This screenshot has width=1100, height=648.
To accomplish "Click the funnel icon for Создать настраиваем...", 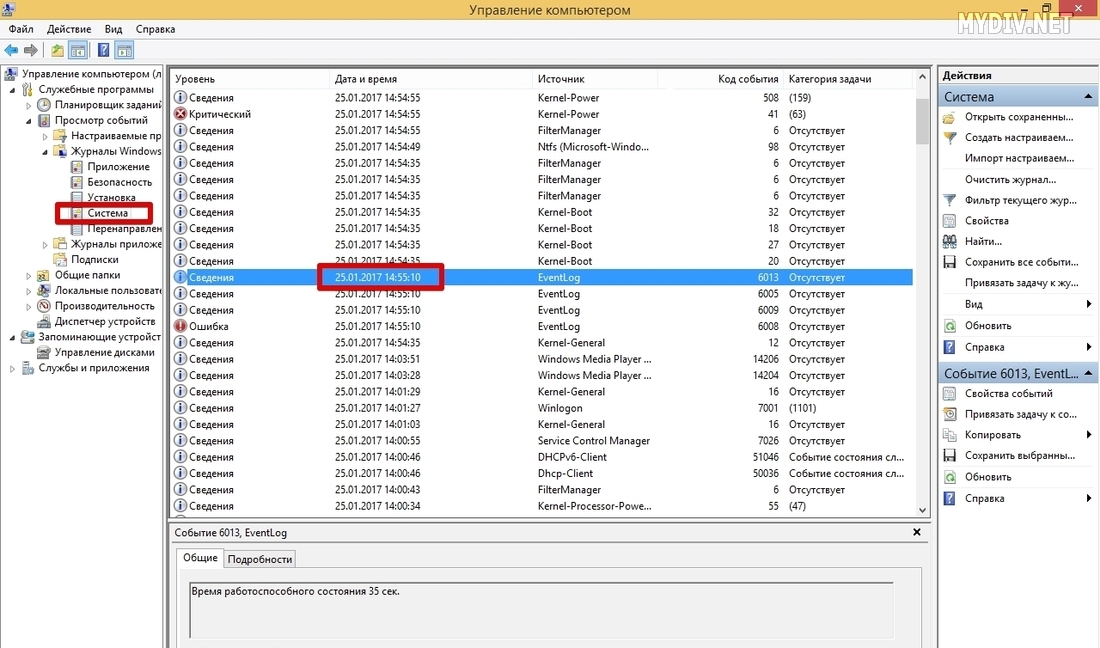I will (x=949, y=137).
